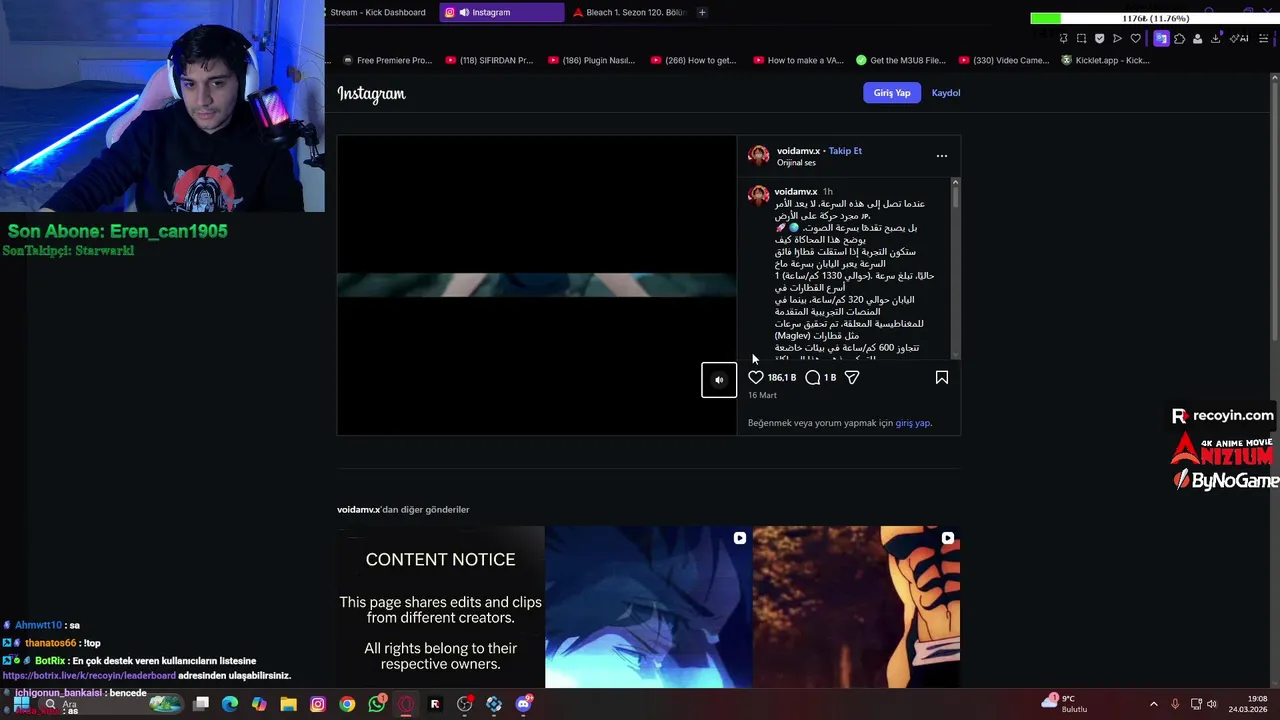
Task: Click Orijinal ses audio link
Action: [796, 162]
